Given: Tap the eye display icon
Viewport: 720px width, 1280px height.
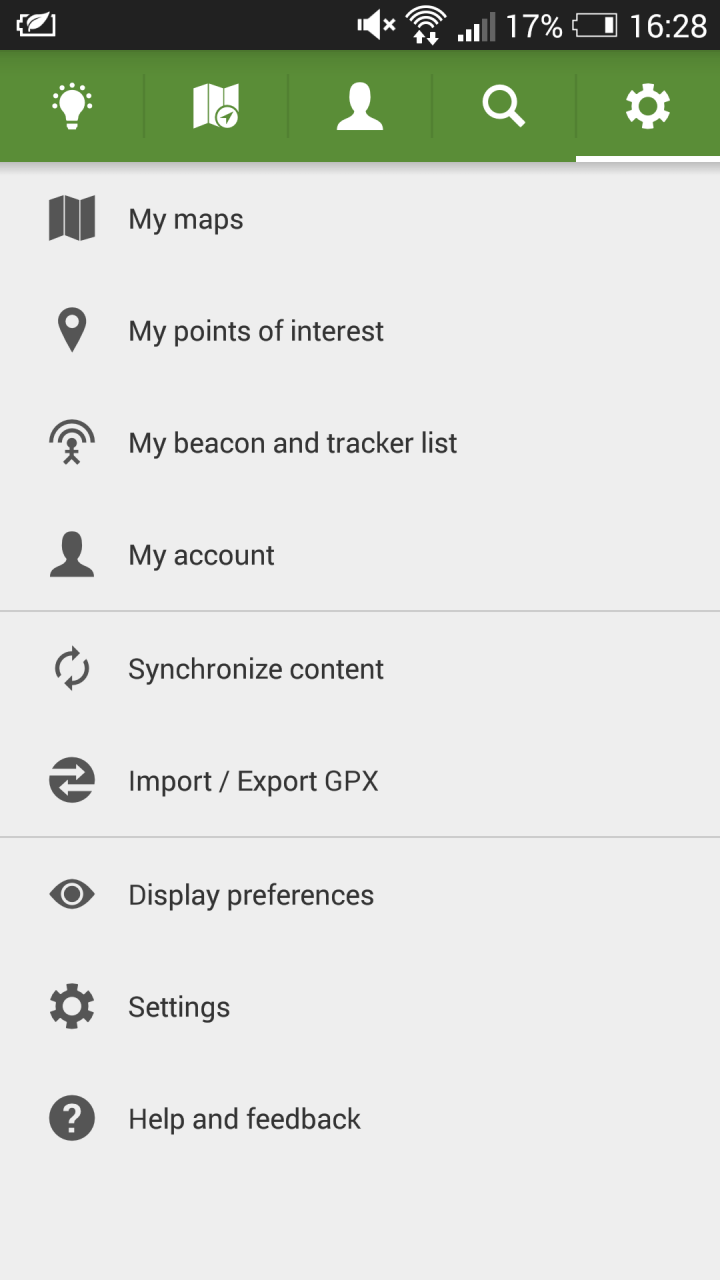Looking at the screenshot, I should (72, 895).
